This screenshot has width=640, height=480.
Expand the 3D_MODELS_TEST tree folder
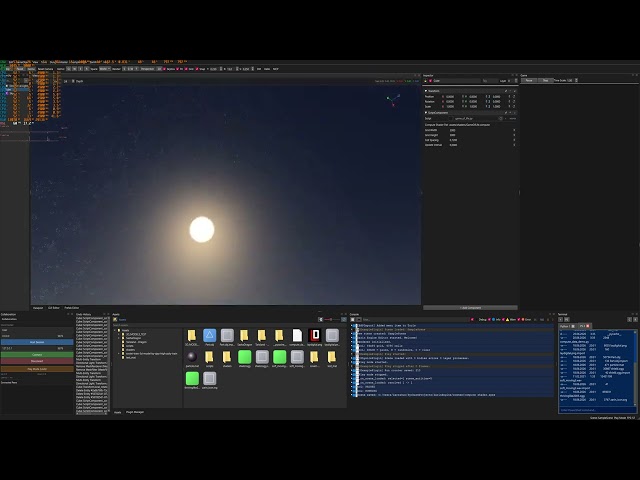pyautogui.click(x=119, y=334)
